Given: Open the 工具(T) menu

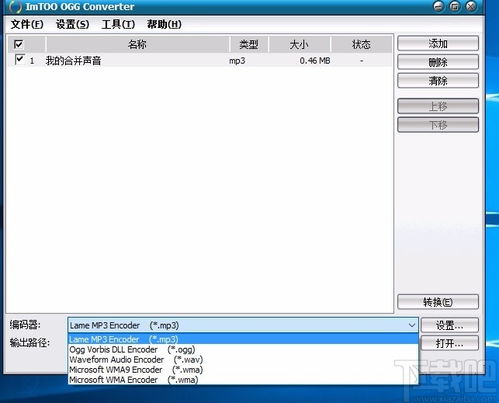Looking at the screenshot, I should point(118,24).
